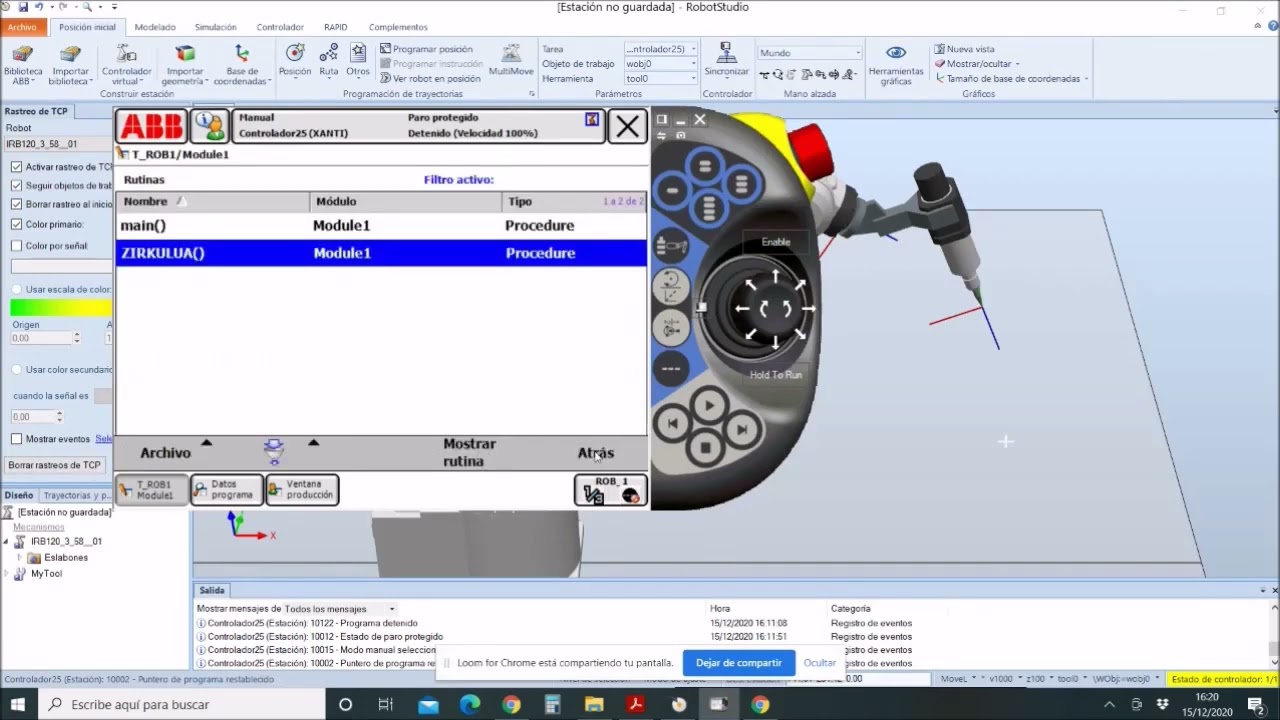The width and height of the screenshot is (1280, 720).
Task: Select Usar color secundario radio
Action: [16, 370]
